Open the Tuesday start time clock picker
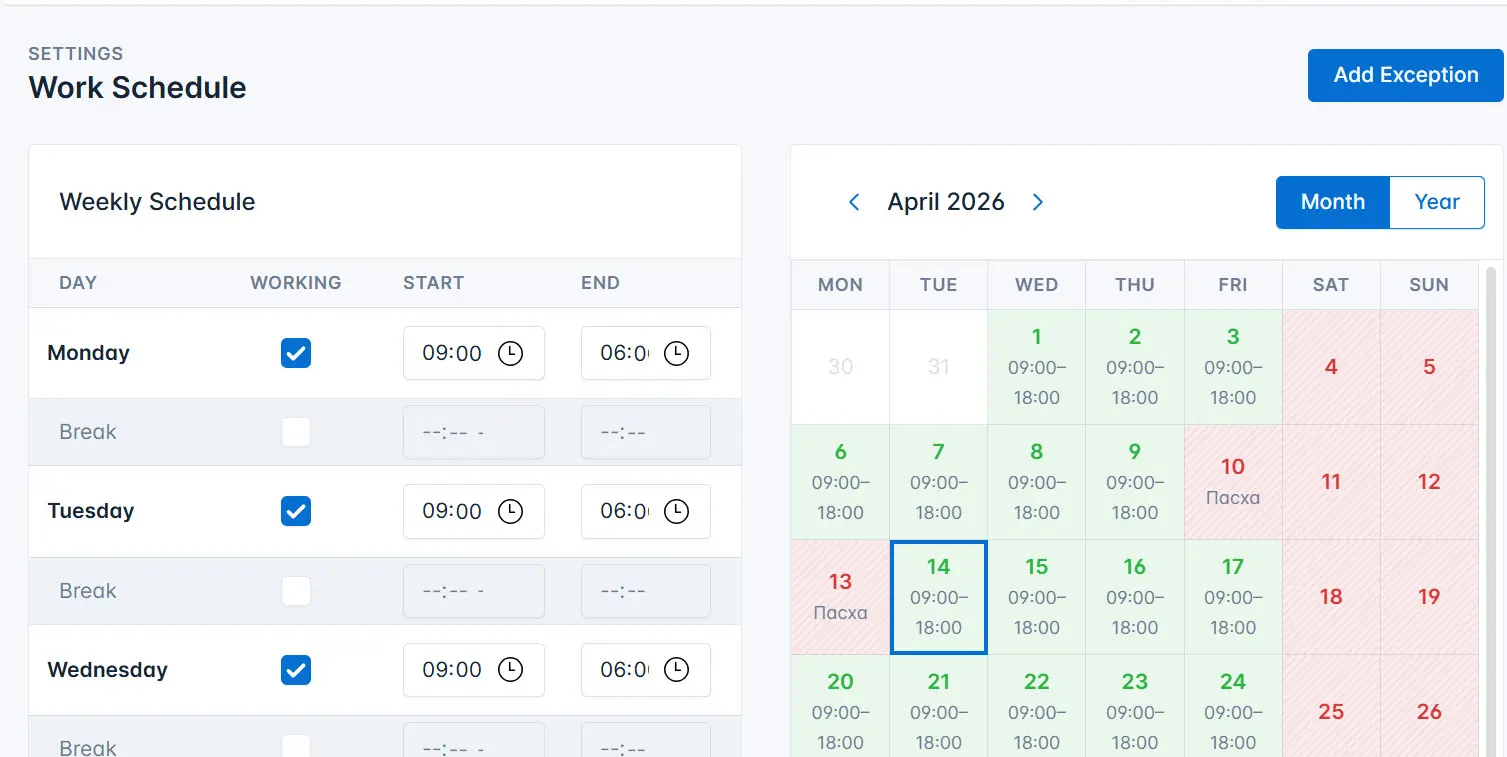The image size is (1507, 757). coord(510,511)
